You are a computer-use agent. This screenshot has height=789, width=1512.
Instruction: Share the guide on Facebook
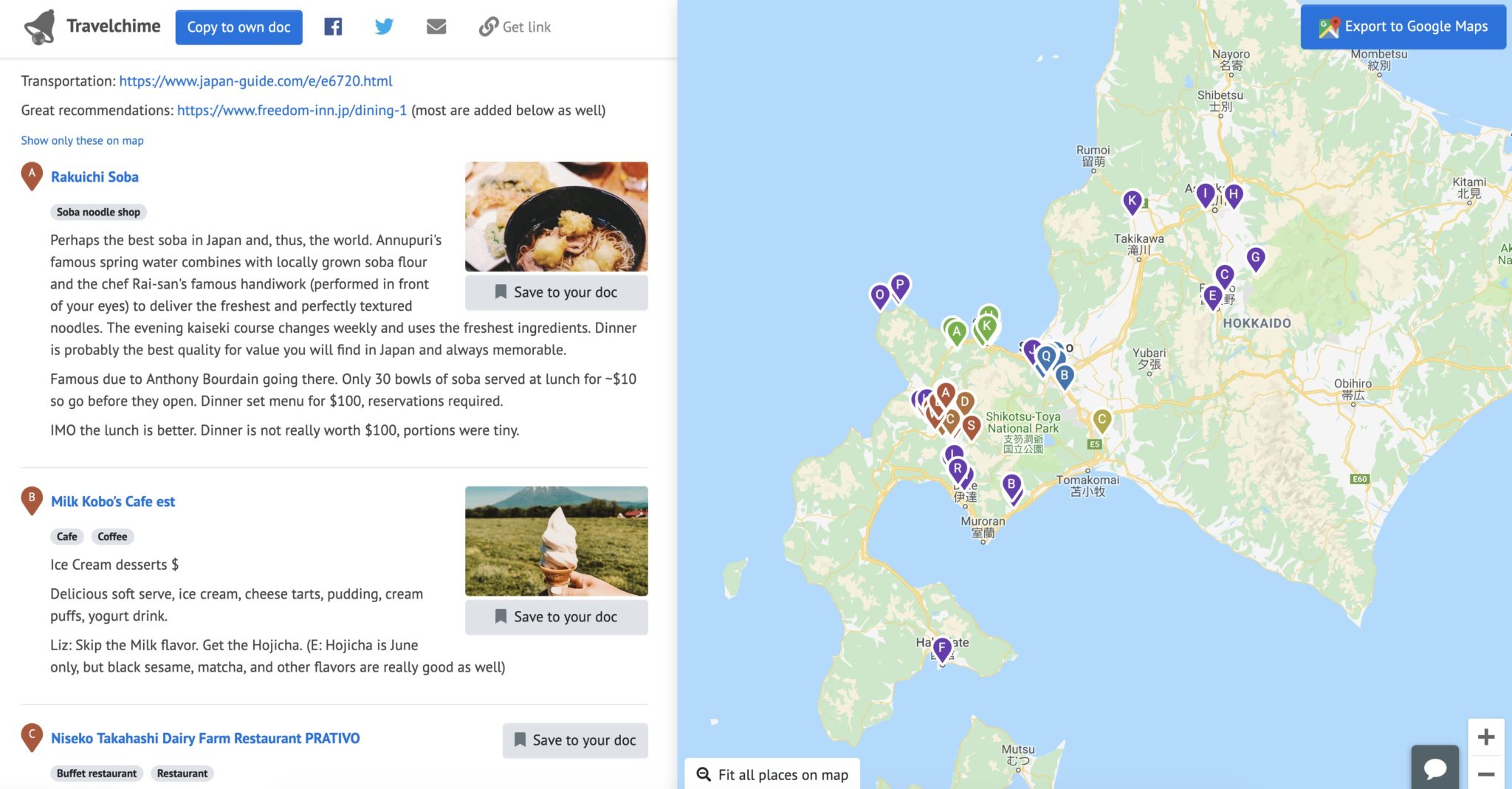[333, 27]
